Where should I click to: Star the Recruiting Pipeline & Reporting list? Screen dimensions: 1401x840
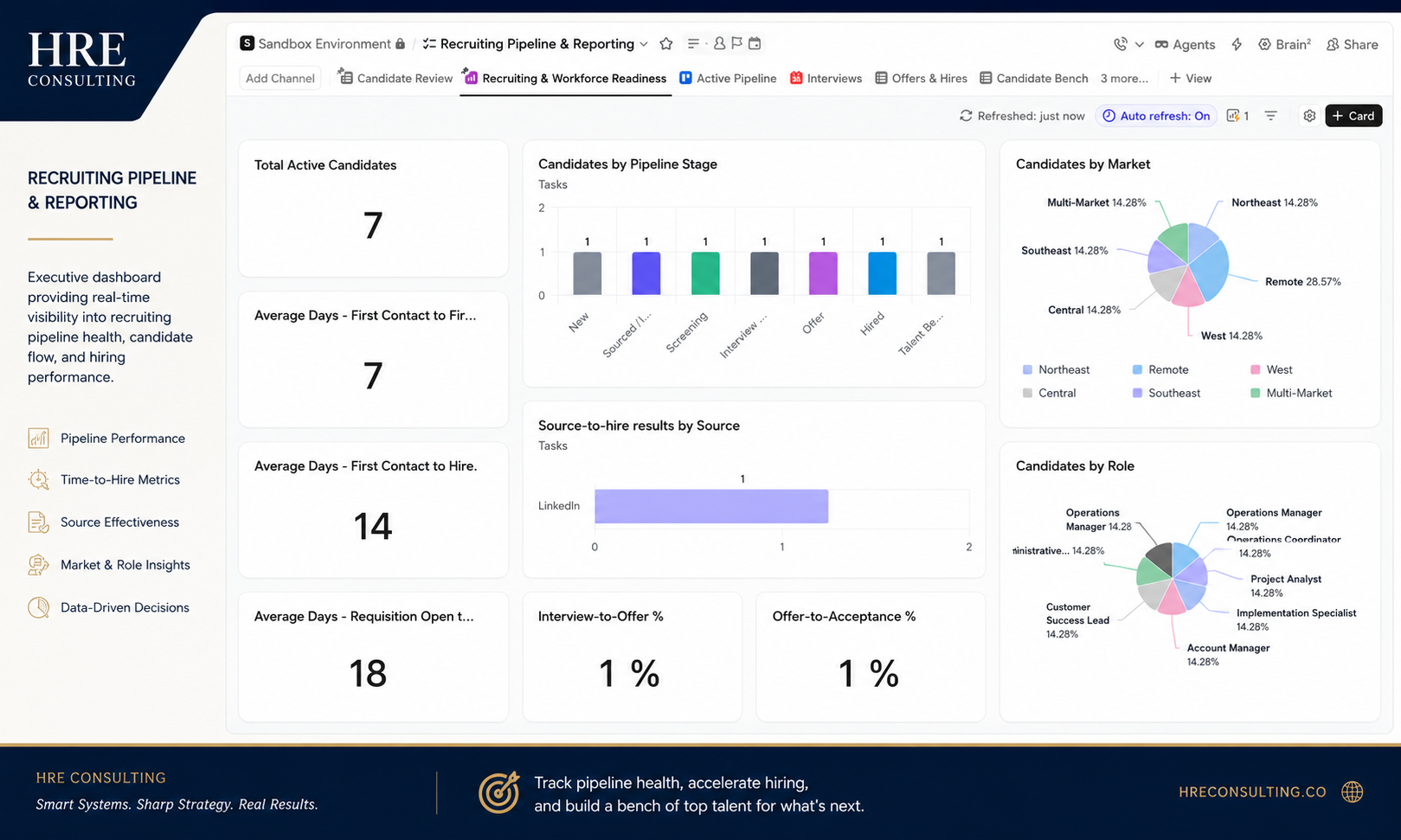coord(665,44)
